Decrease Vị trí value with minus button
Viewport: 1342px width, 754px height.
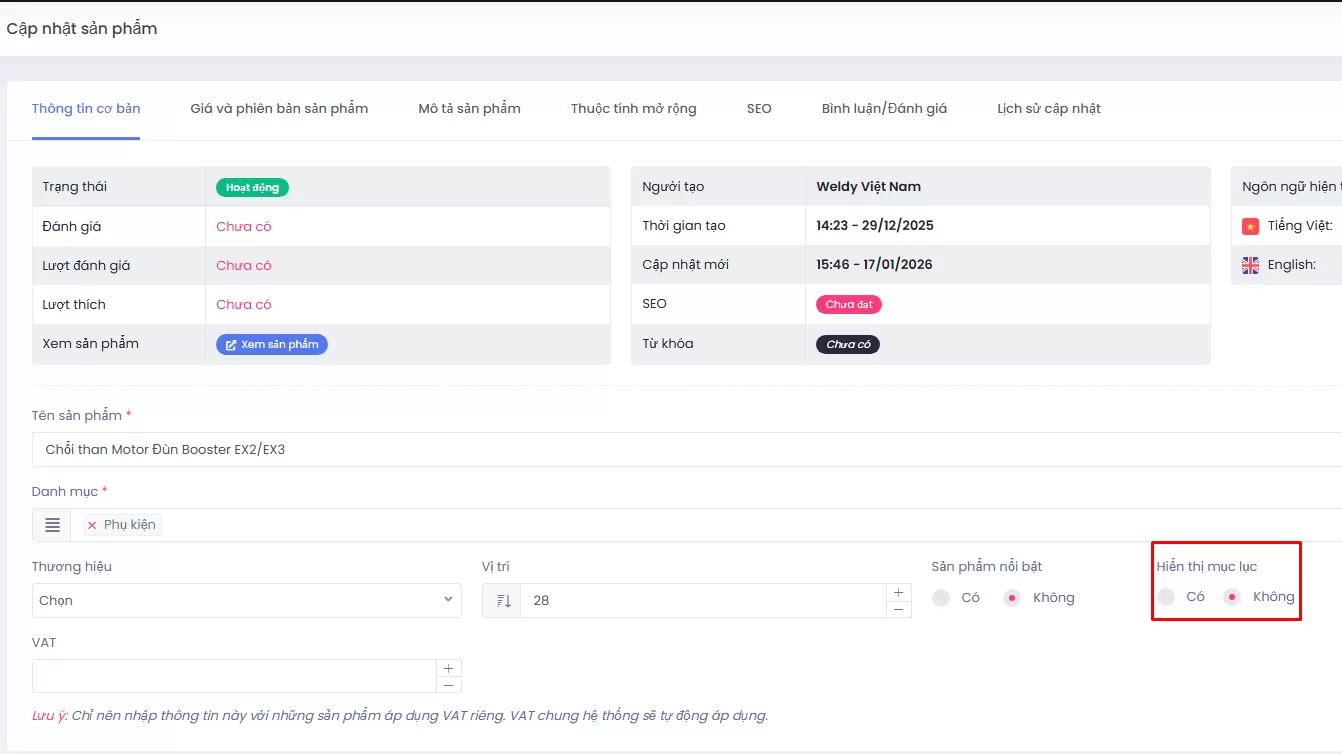tap(898, 609)
